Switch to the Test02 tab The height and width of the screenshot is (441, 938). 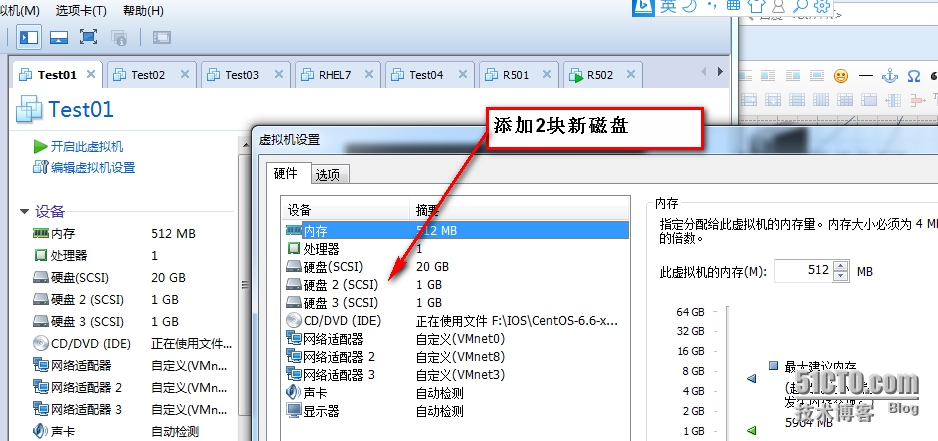[x=151, y=75]
